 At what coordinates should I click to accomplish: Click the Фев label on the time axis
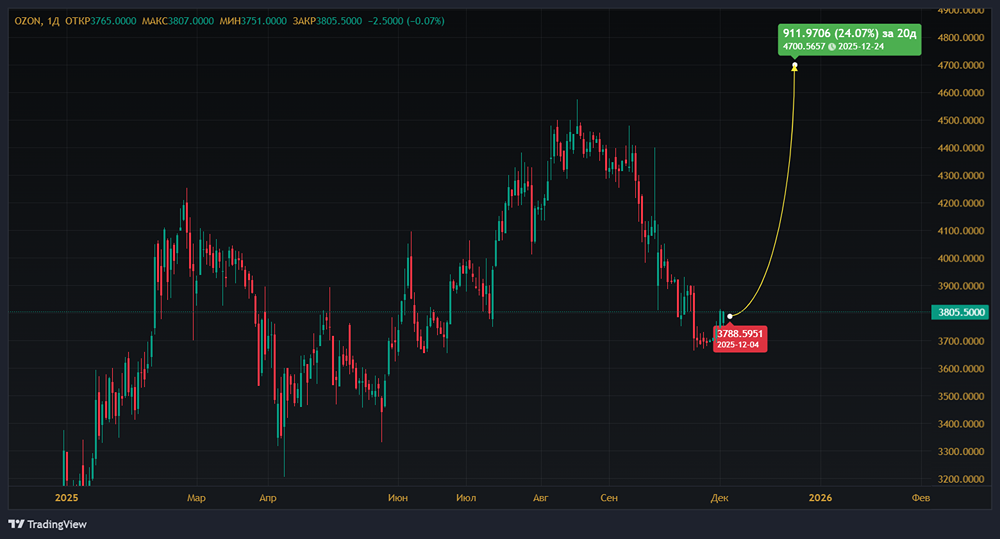(x=921, y=497)
